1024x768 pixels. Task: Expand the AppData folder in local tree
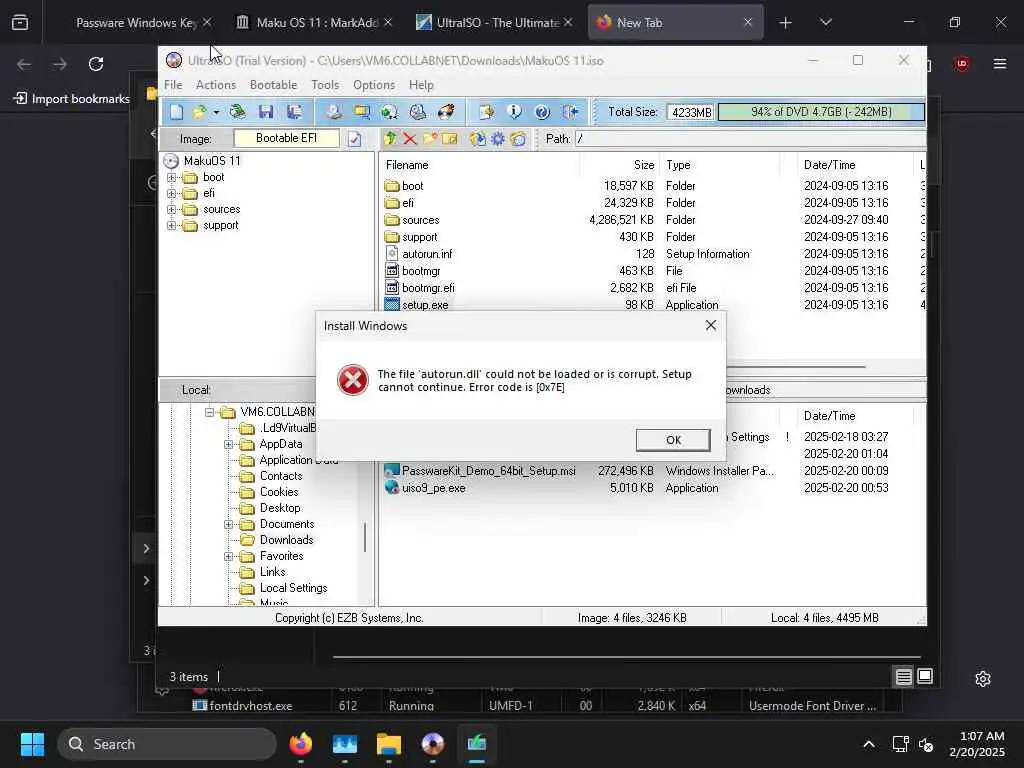pyautogui.click(x=229, y=444)
